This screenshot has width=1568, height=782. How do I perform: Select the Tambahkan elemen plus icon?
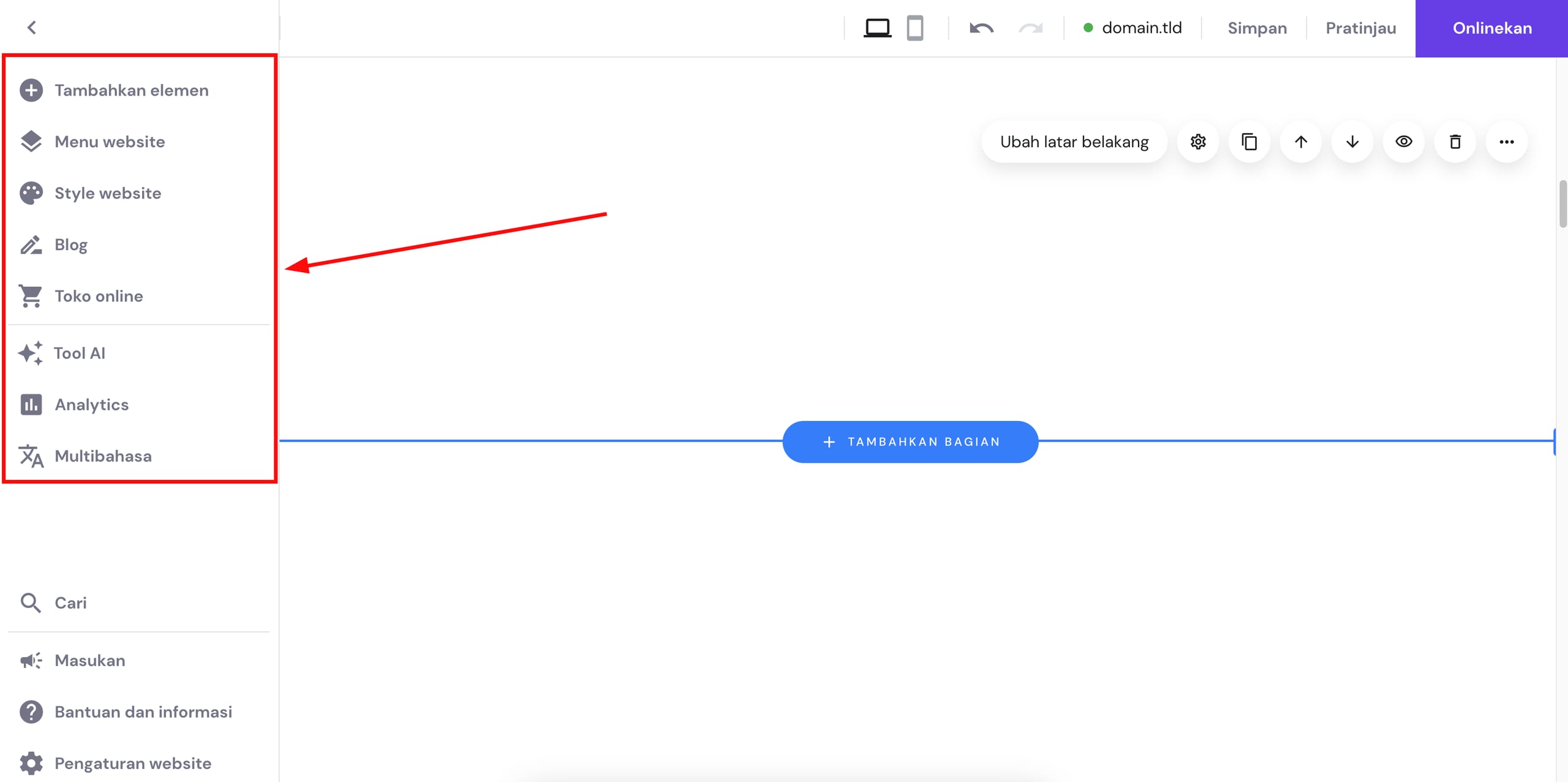[x=31, y=90]
